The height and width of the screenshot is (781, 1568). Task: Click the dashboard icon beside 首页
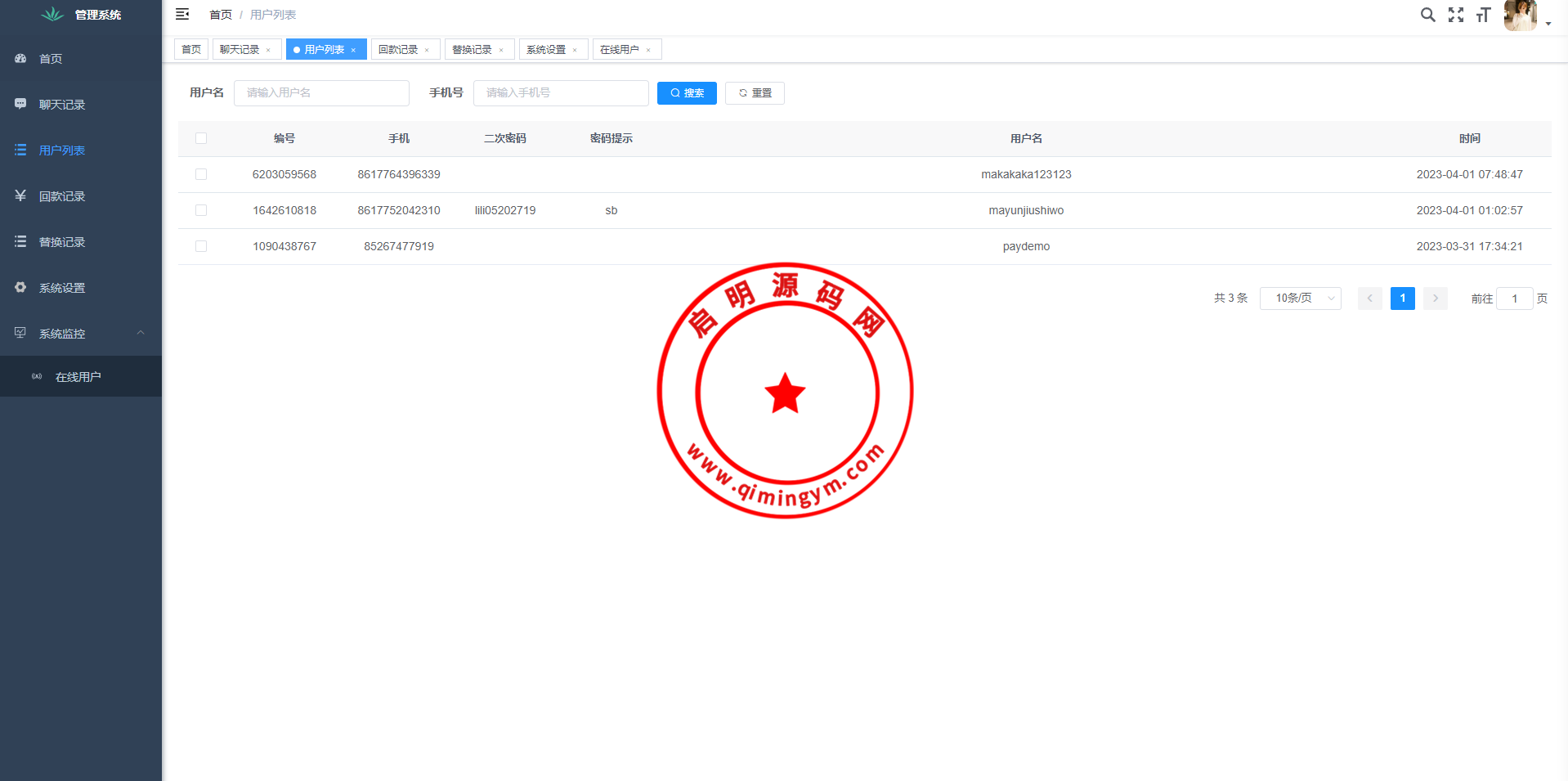[20, 59]
